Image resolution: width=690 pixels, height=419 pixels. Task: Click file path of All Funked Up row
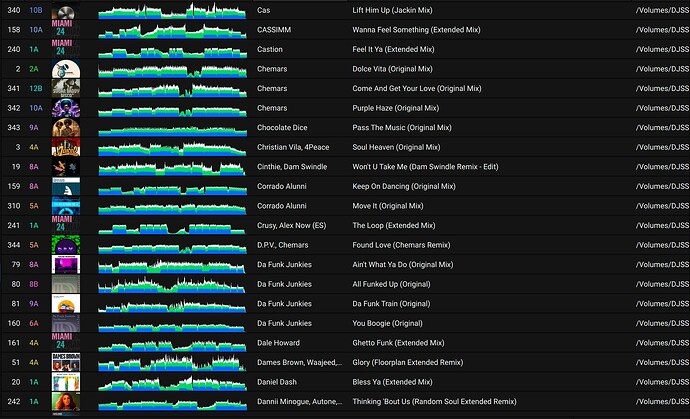tap(661, 284)
